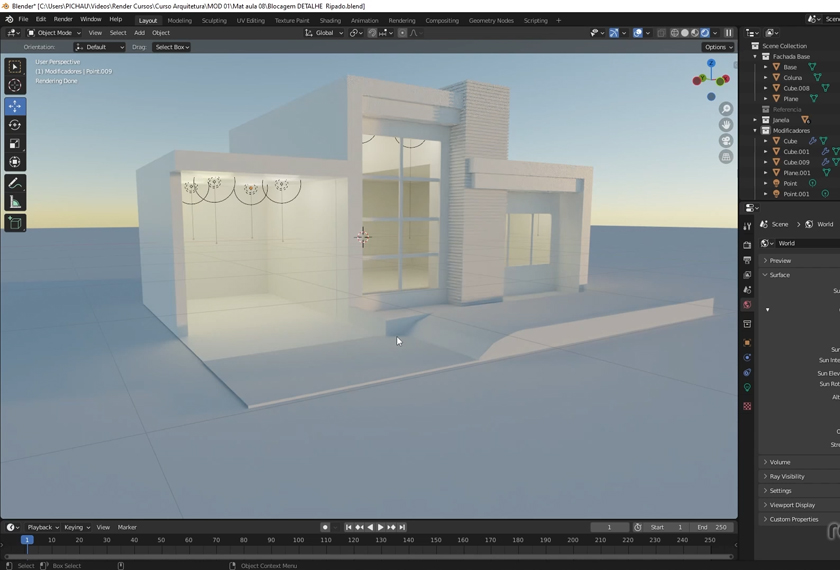This screenshot has height=570, width=840.
Task: Switch to rendered viewport shading
Action: (705, 33)
